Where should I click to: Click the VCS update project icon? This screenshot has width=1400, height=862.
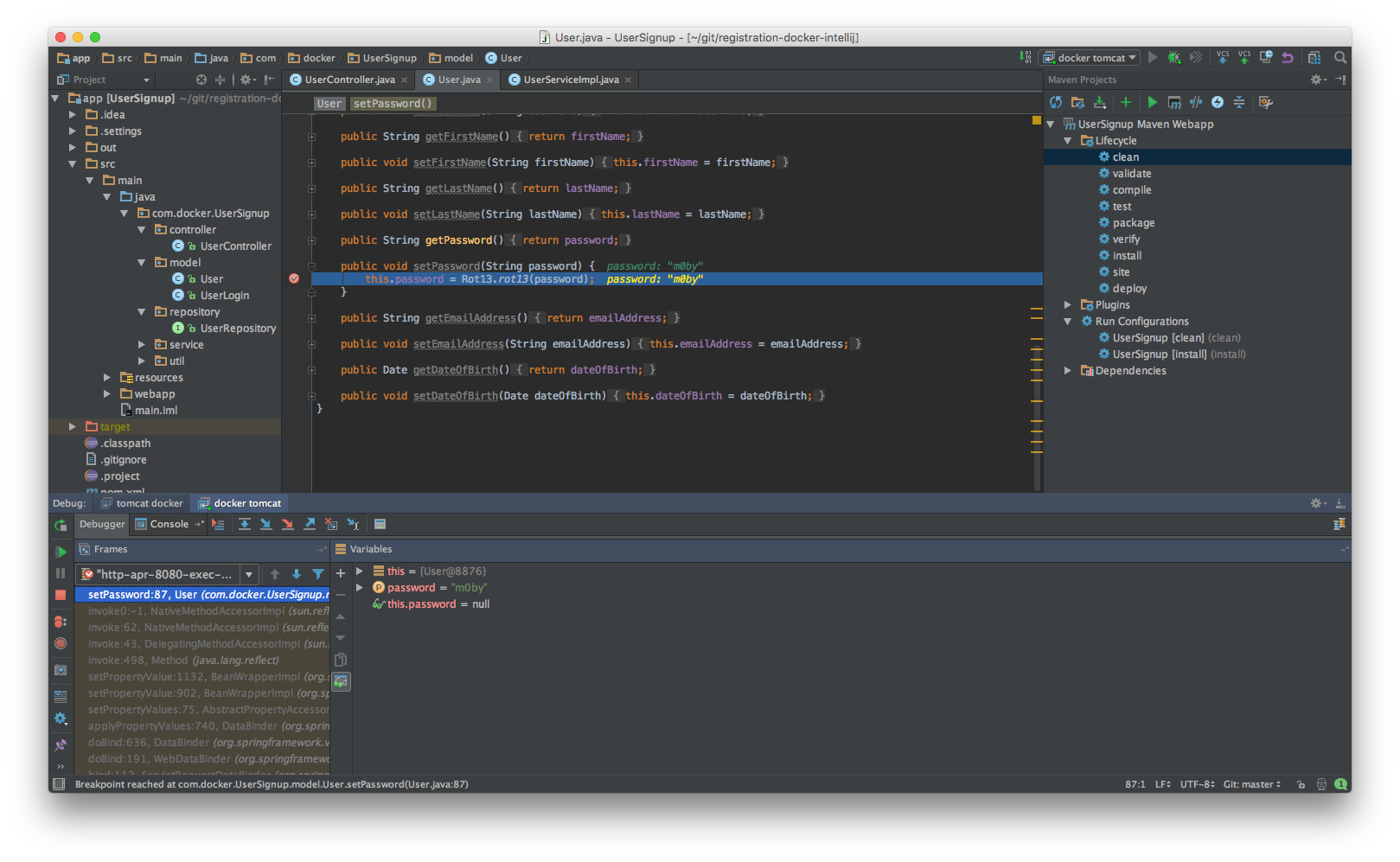tap(1222, 58)
